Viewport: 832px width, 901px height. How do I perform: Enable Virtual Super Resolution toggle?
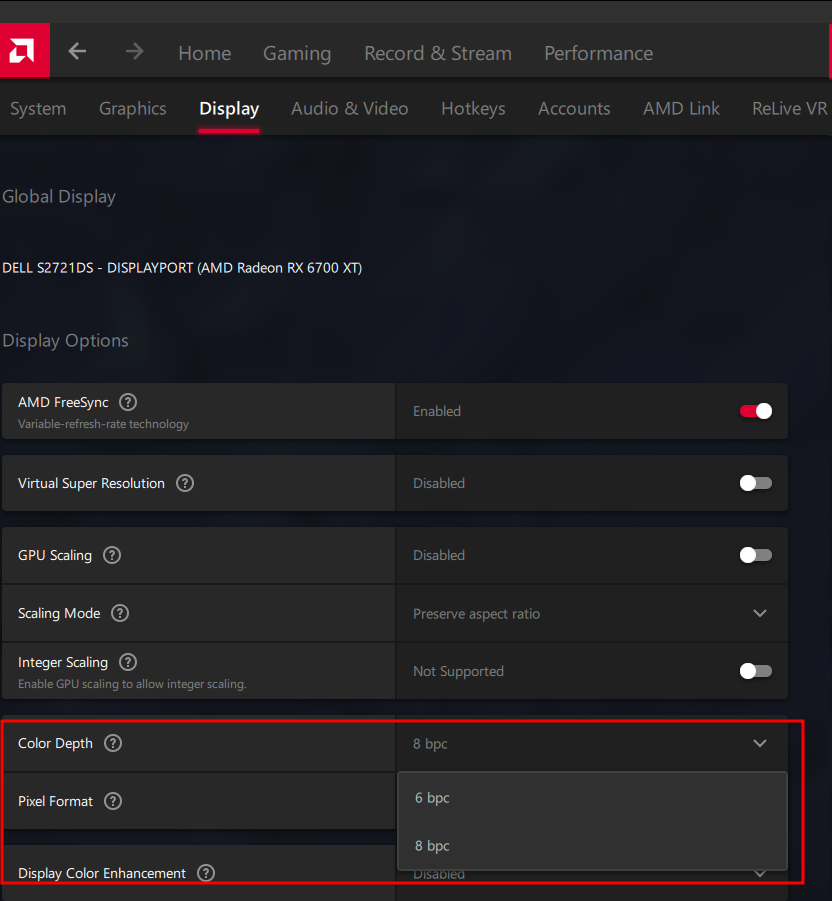pyautogui.click(x=756, y=483)
